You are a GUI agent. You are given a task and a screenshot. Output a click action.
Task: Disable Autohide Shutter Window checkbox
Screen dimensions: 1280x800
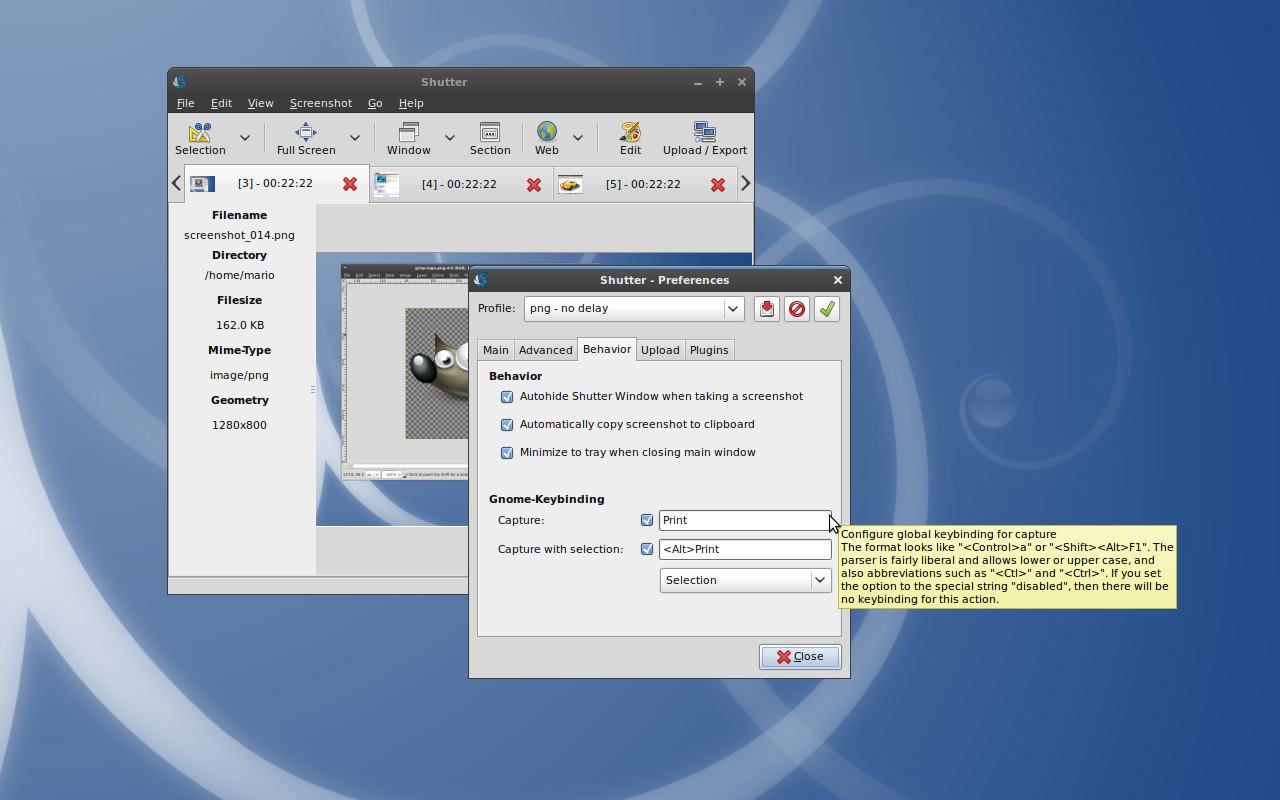tap(507, 397)
